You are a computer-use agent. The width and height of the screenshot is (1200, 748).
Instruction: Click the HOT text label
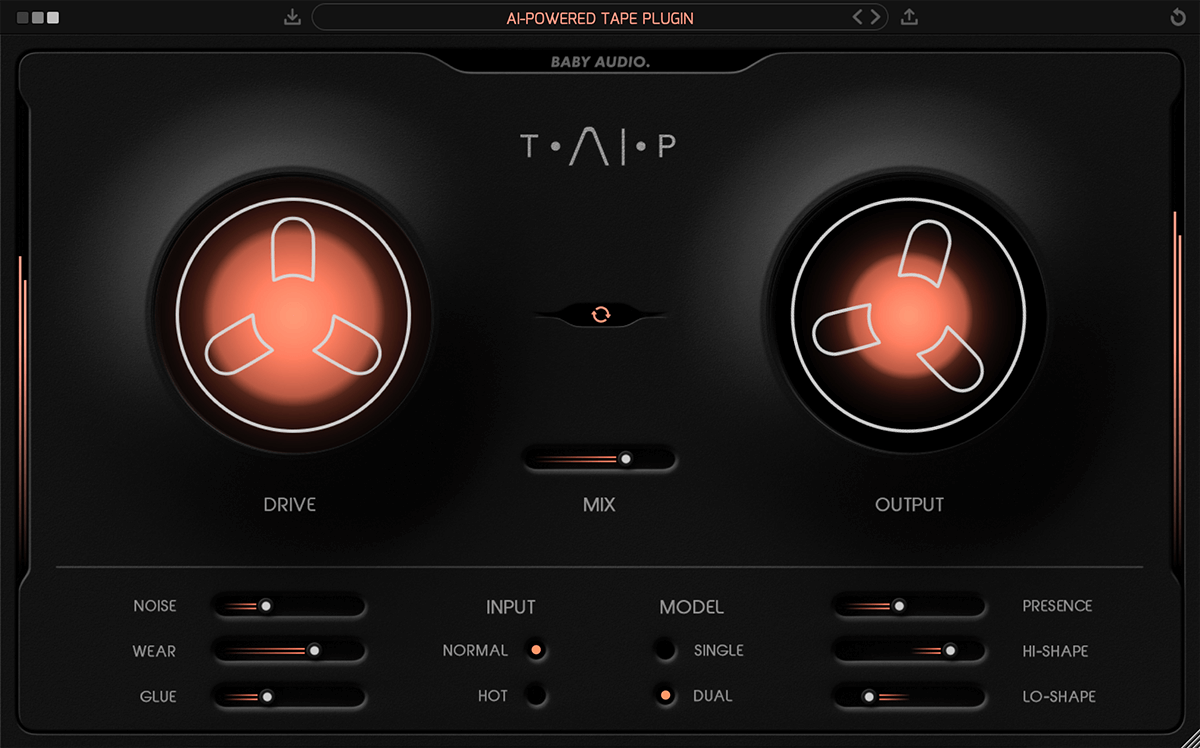[x=493, y=695]
